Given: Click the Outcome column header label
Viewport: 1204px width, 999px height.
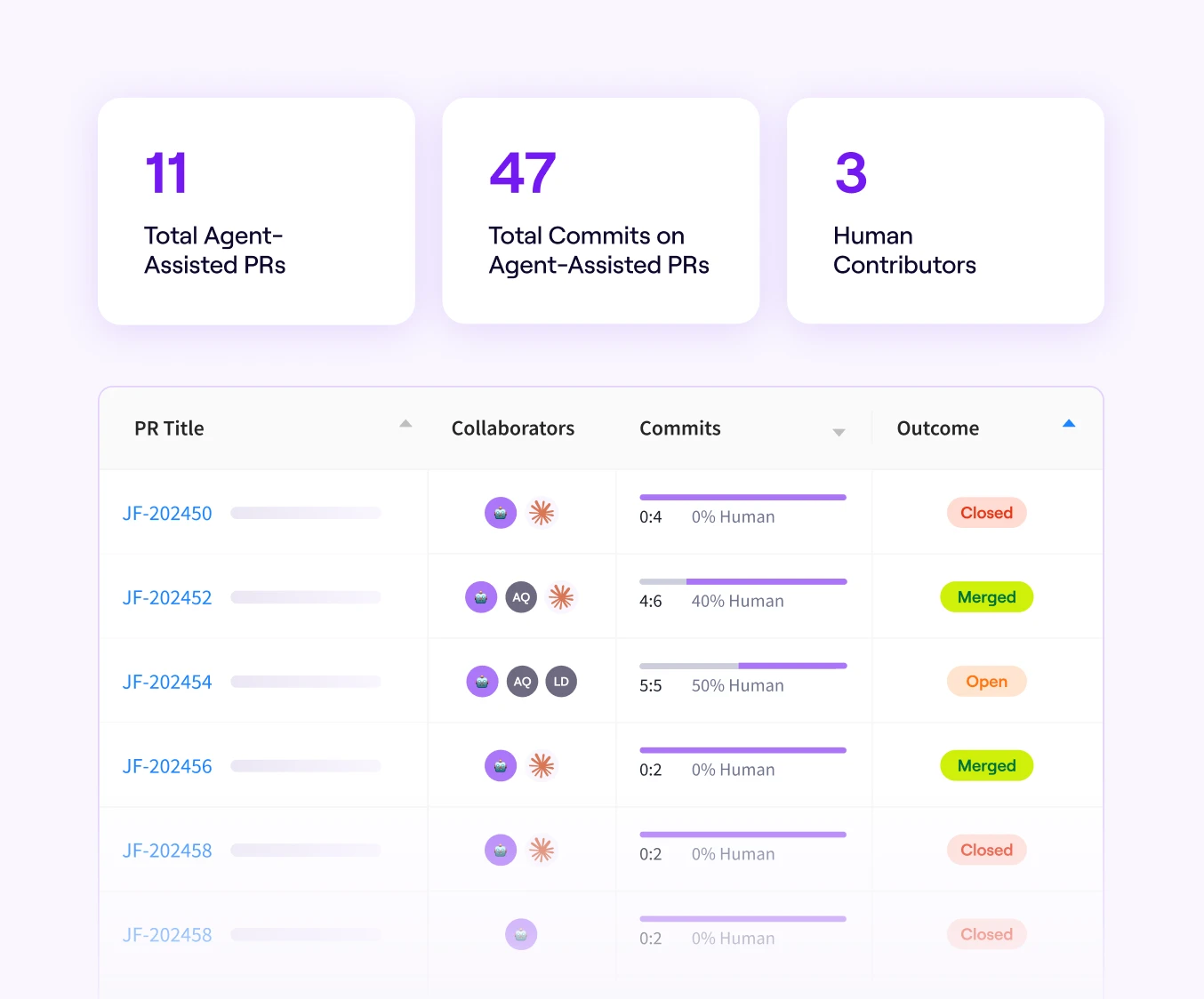Looking at the screenshot, I should click(937, 428).
